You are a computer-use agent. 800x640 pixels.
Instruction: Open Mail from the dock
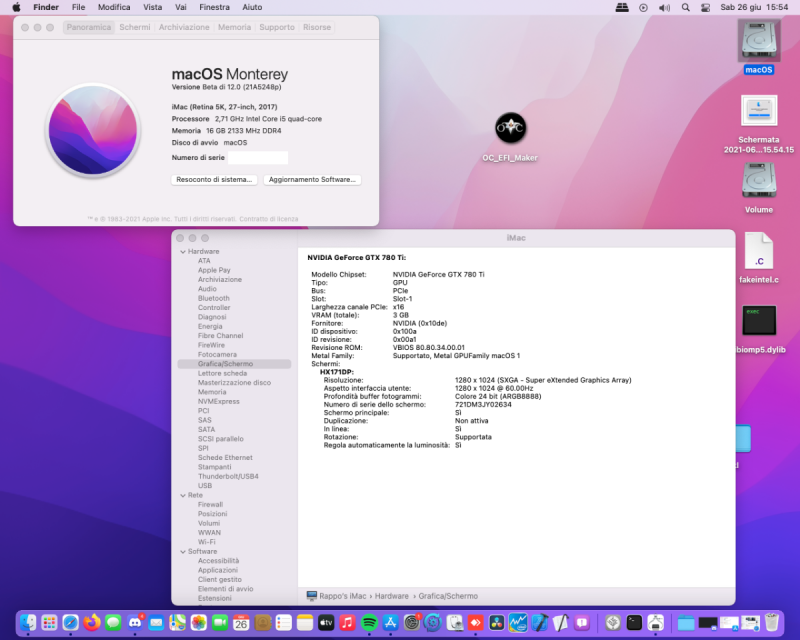[x=156, y=623]
